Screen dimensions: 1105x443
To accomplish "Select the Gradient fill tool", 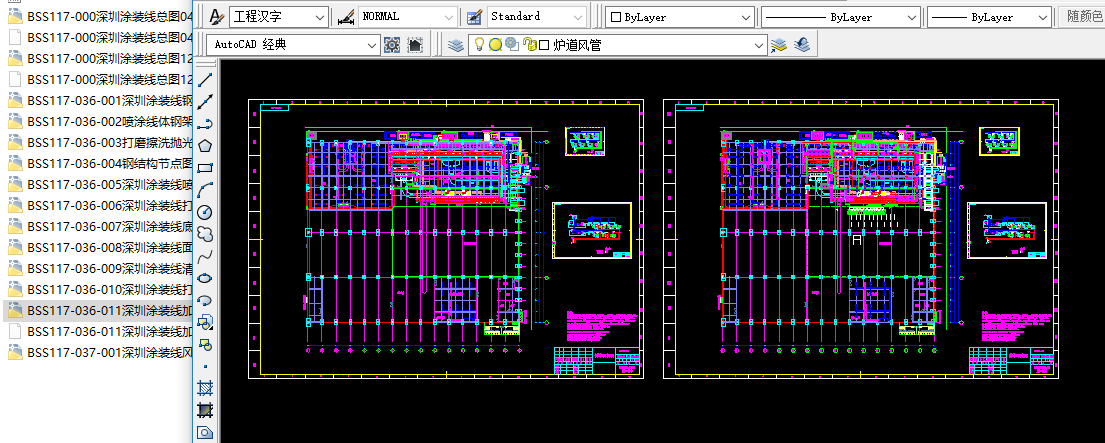I will click(x=205, y=409).
